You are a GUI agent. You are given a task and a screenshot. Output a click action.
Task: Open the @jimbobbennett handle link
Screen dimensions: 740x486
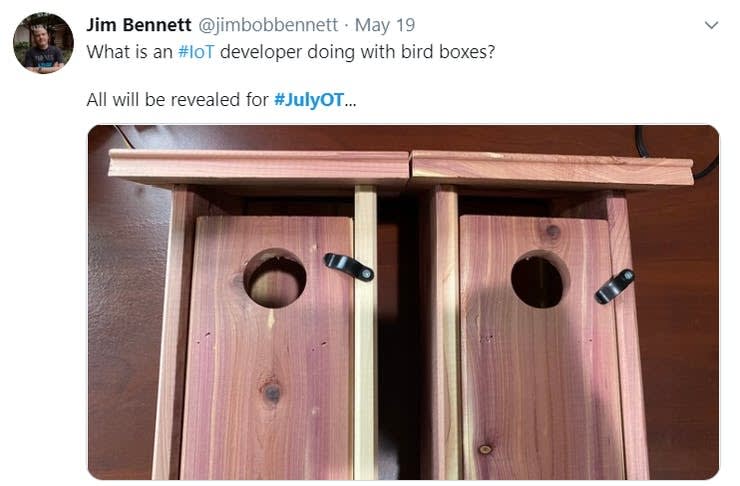(268, 25)
